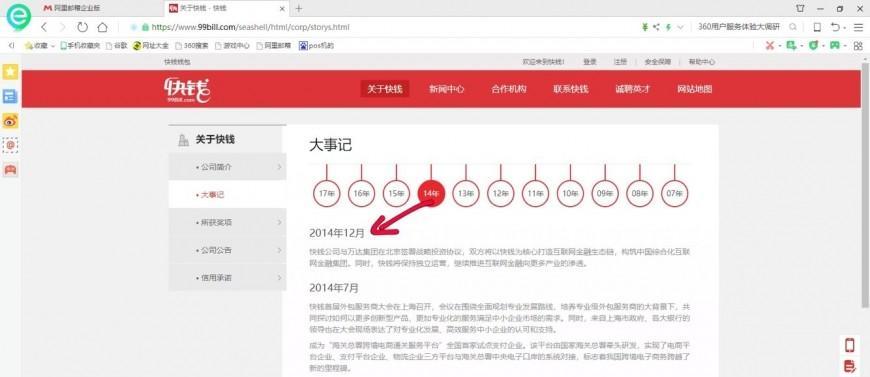Image resolution: width=870 pixels, height=377 pixels.
Task: Click the red phone icon at page bottom right
Action: [x=849, y=345]
